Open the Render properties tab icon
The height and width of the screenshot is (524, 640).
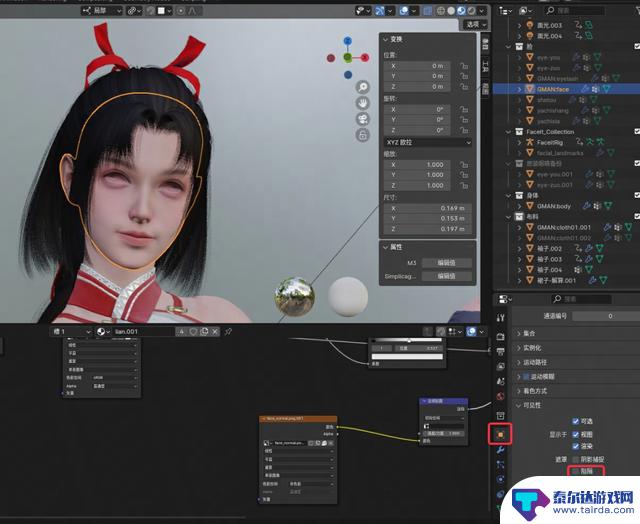(x=500, y=336)
